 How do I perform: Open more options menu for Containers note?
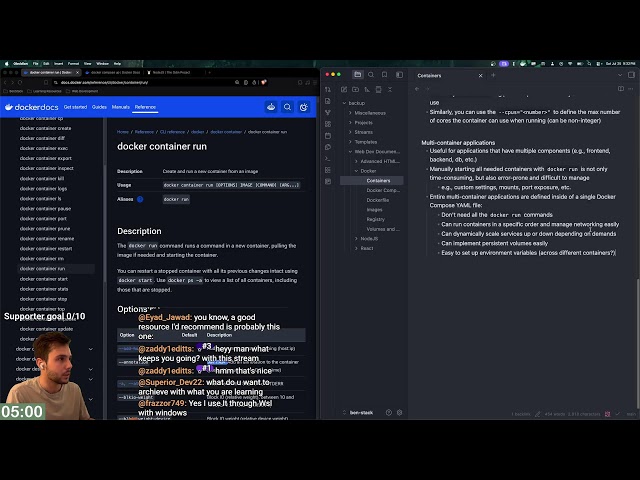coord(631,89)
